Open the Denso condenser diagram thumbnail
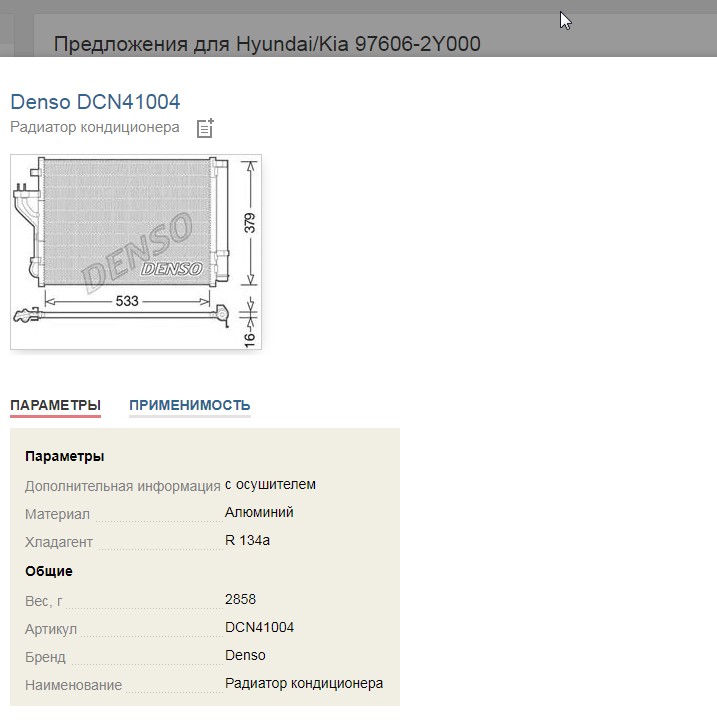 point(136,252)
